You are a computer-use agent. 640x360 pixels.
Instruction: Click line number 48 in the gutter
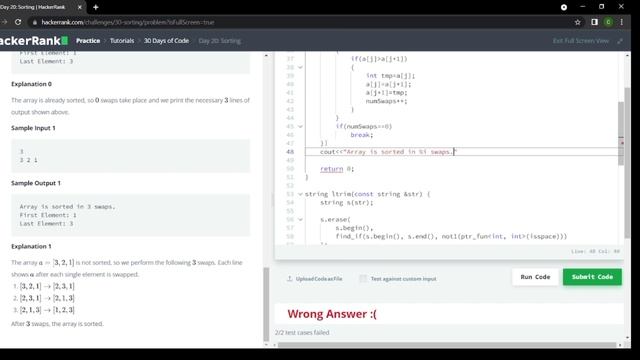290,152
